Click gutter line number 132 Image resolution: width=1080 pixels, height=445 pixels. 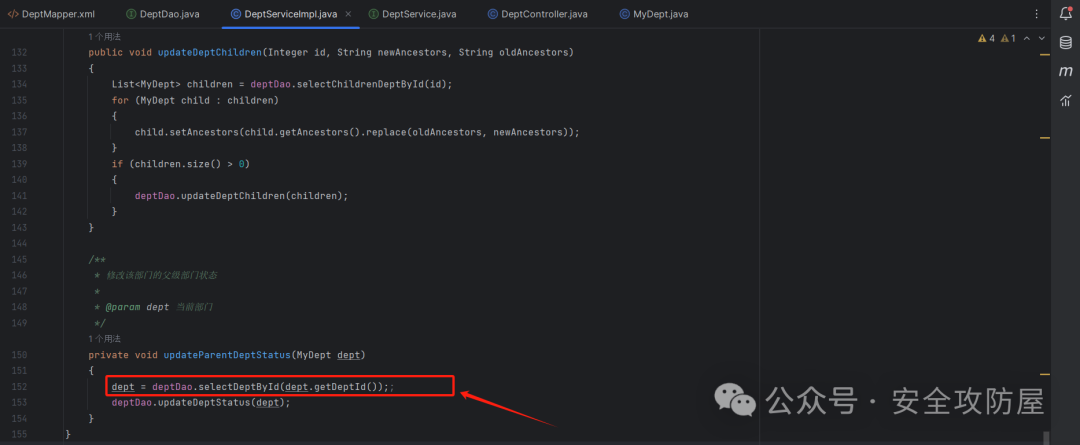pyautogui.click(x=19, y=52)
